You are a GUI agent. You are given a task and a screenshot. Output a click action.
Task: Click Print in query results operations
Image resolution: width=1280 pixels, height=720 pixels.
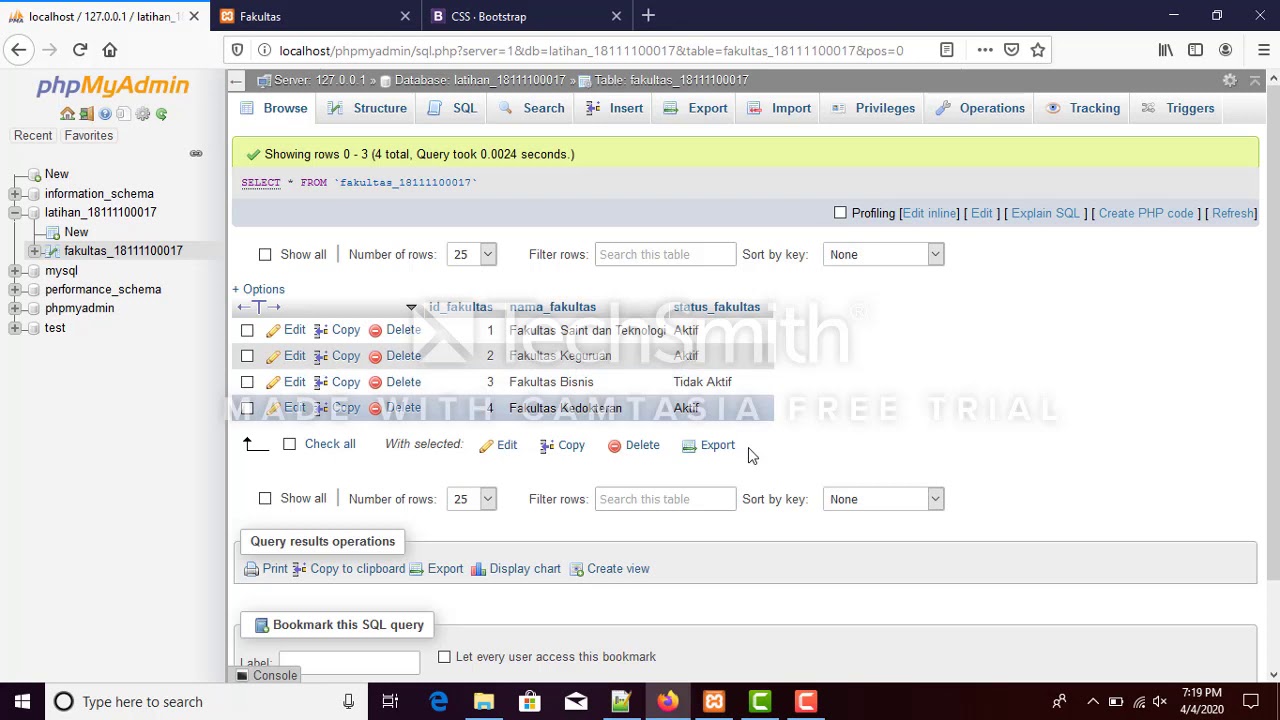[x=266, y=569]
